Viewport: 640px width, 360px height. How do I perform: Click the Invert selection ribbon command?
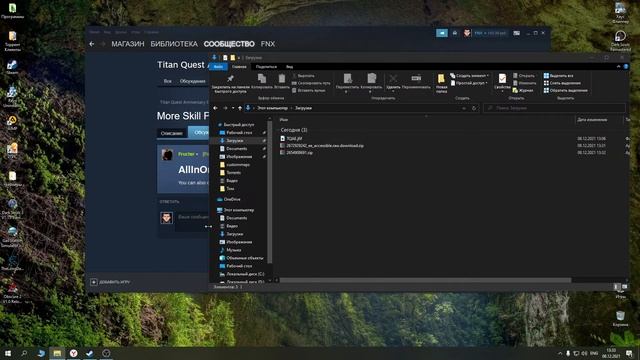566,91
